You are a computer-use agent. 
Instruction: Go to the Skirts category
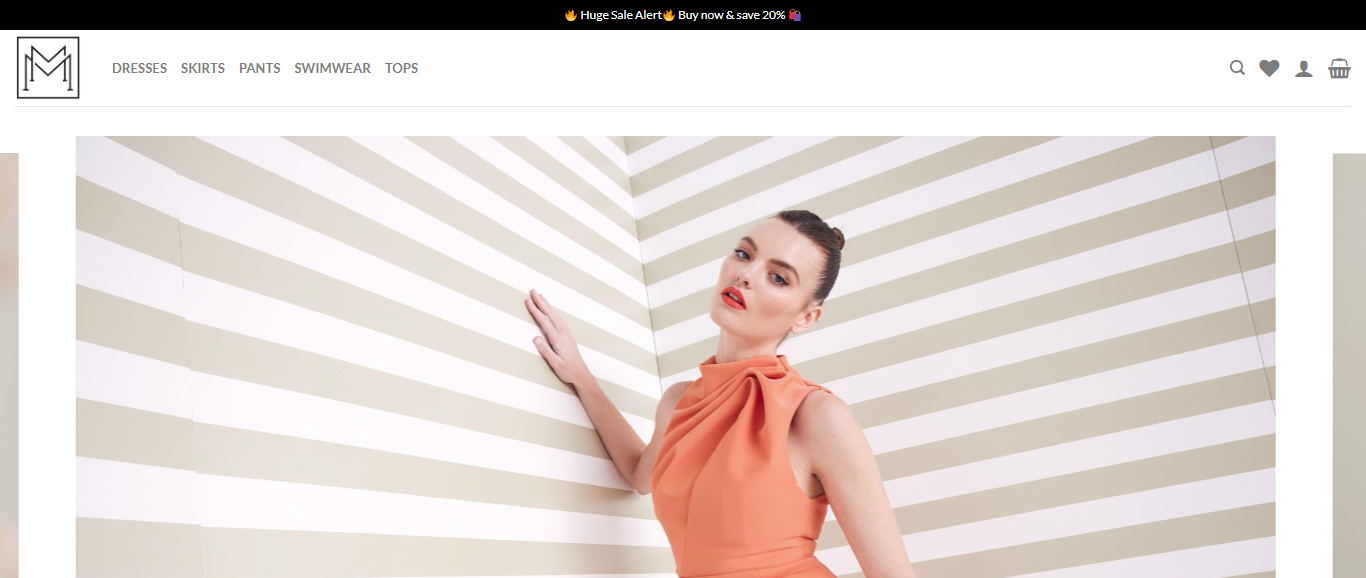pos(203,68)
